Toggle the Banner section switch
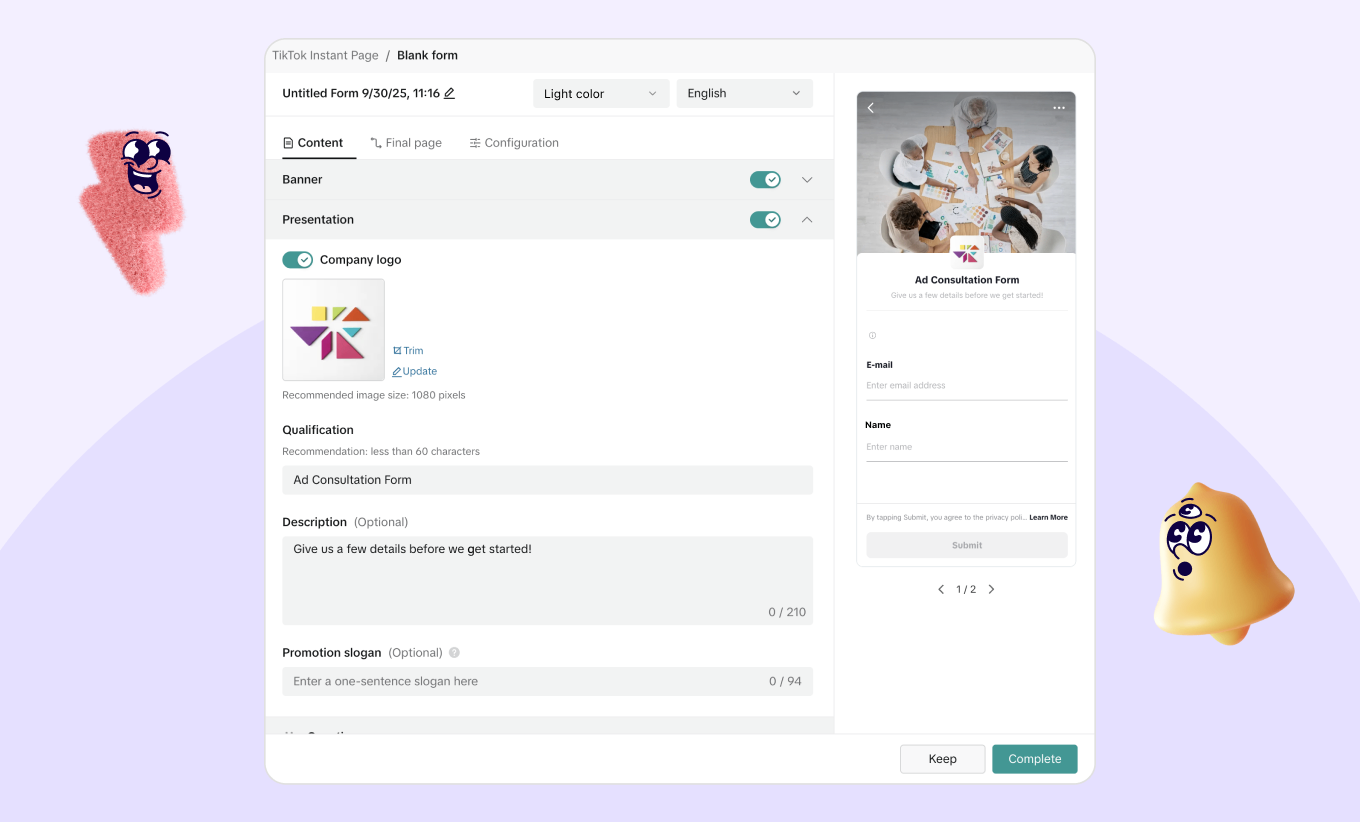This screenshot has height=822, width=1360. pyautogui.click(x=765, y=180)
